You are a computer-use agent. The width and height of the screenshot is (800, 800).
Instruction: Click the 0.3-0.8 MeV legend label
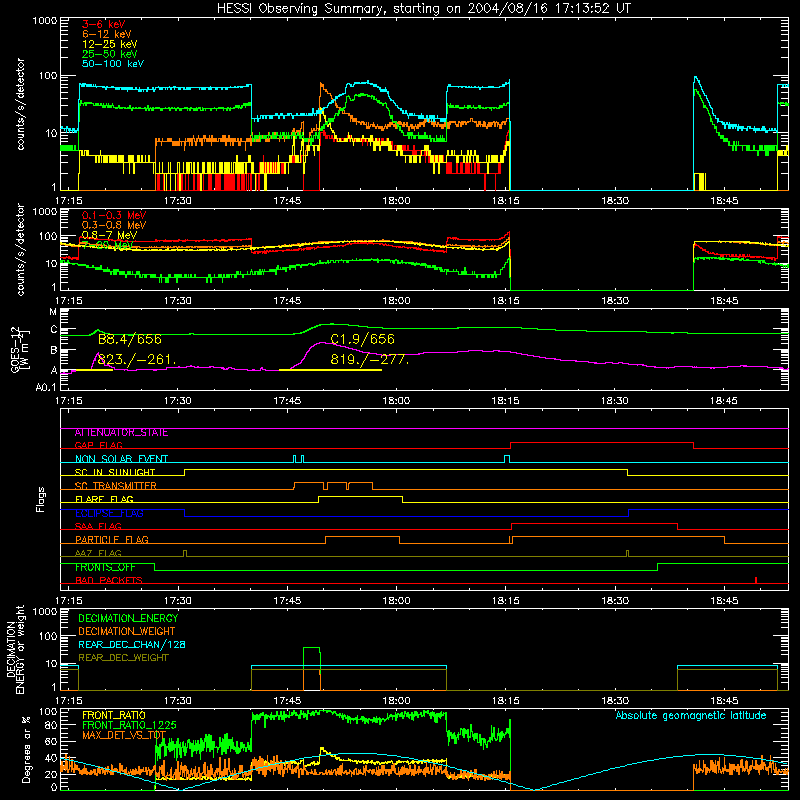[114, 226]
